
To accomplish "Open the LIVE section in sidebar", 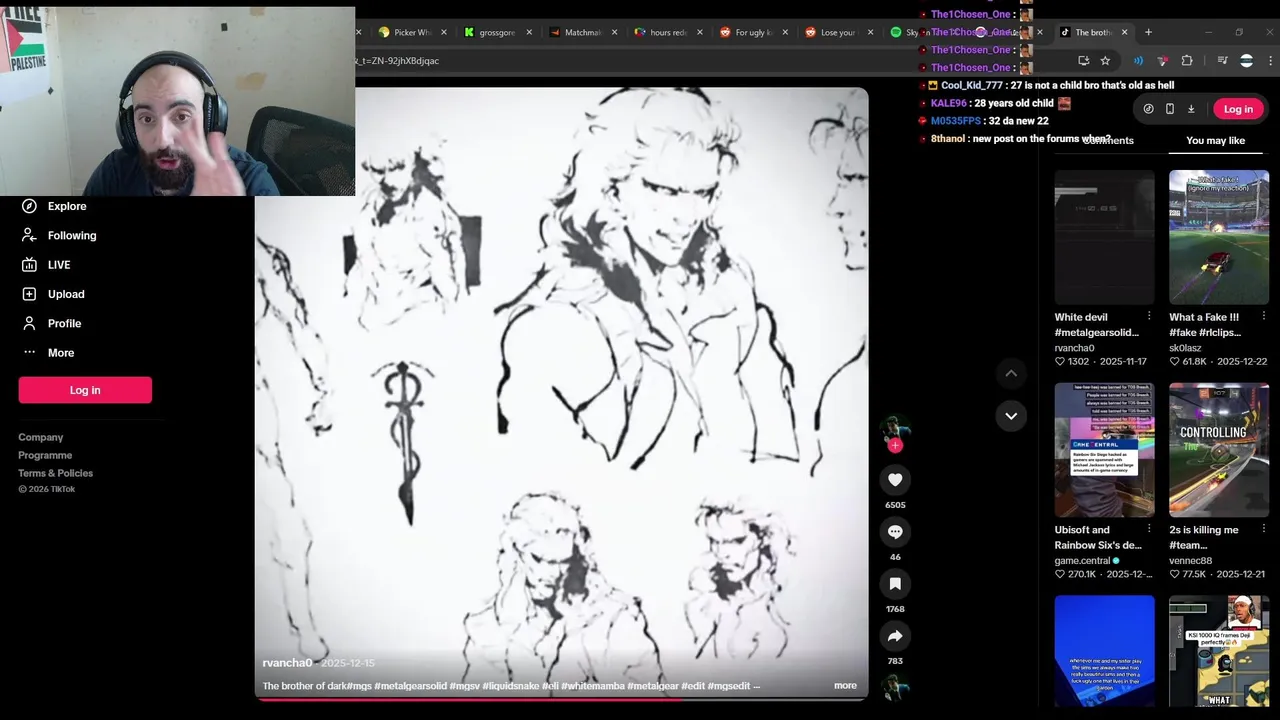I will 59,265.
